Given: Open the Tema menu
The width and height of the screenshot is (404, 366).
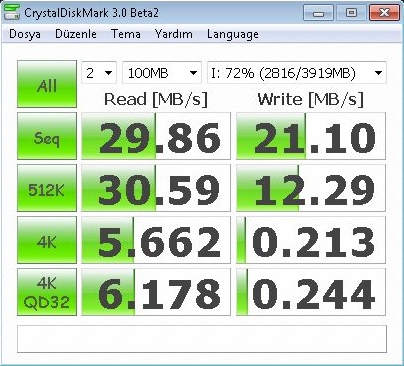Looking at the screenshot, I should pyautogui.click(x=126, y=34).
